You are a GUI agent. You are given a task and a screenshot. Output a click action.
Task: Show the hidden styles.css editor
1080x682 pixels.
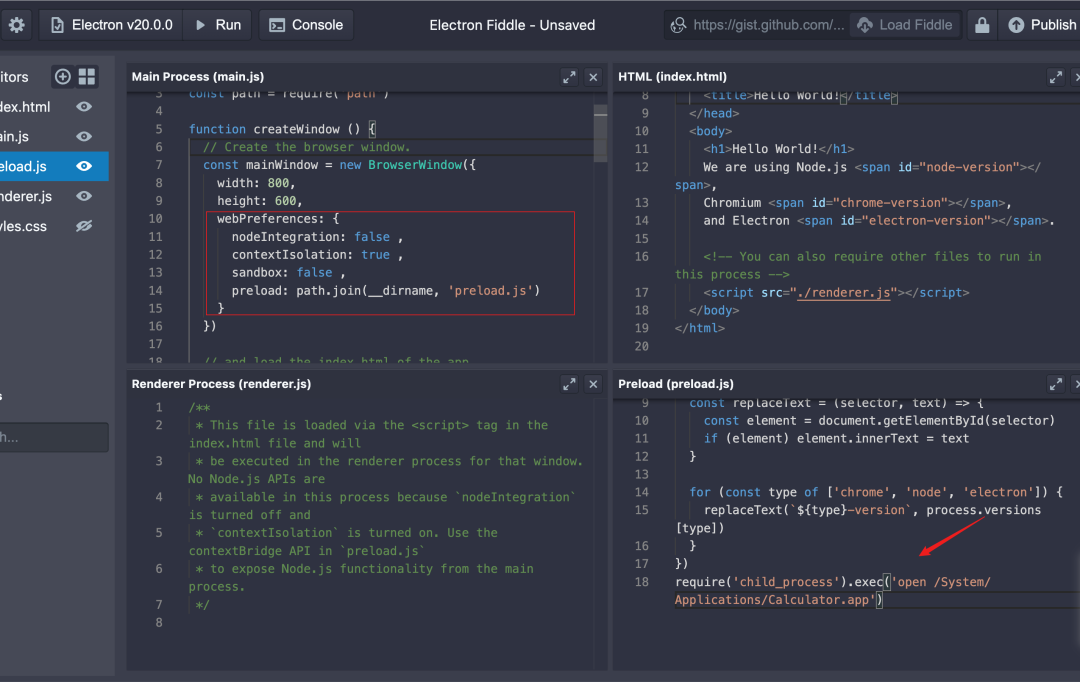[84, 226]
